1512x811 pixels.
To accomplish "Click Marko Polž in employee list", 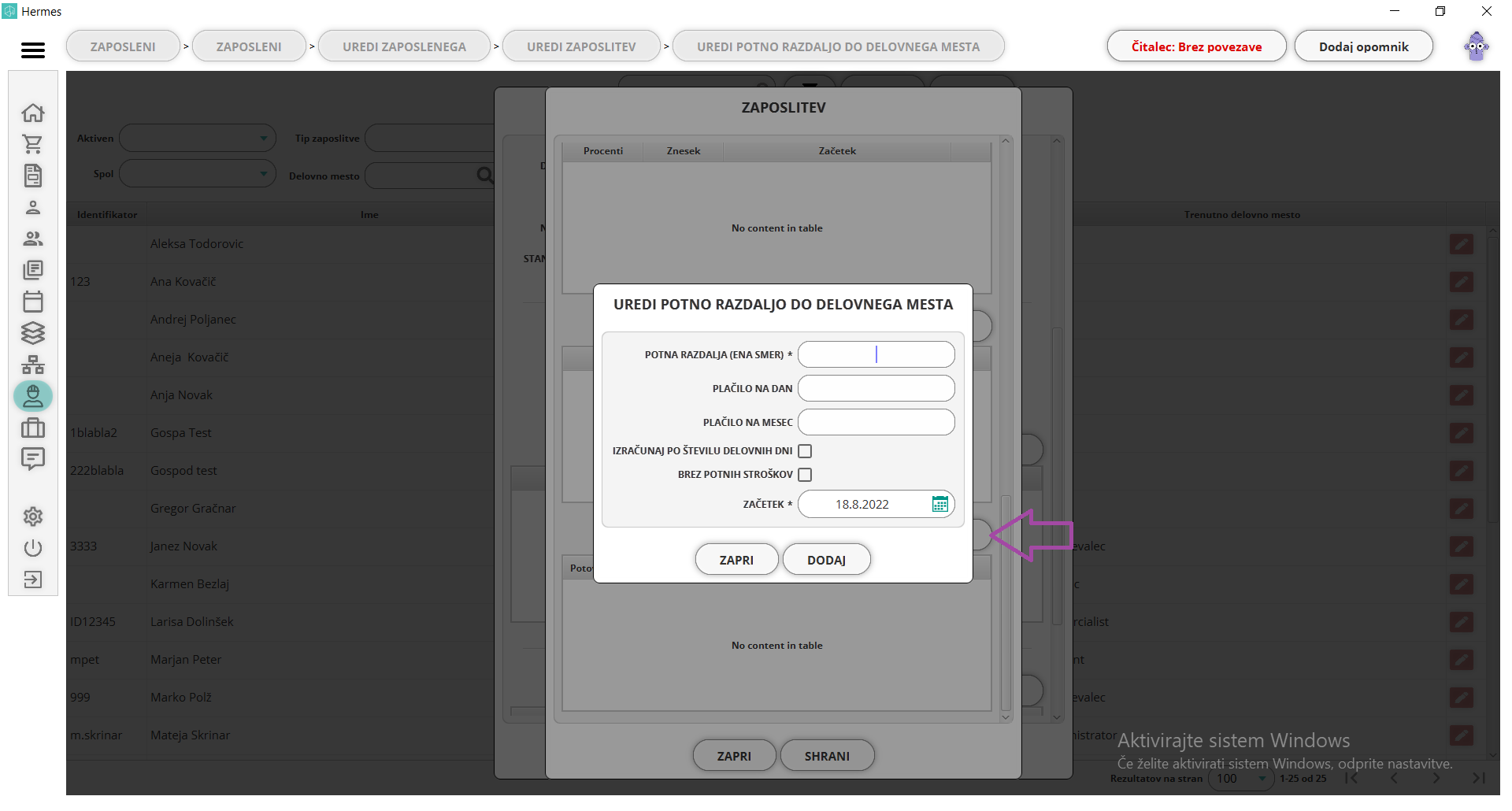I will pyautogui.click(x=181, y=698).
